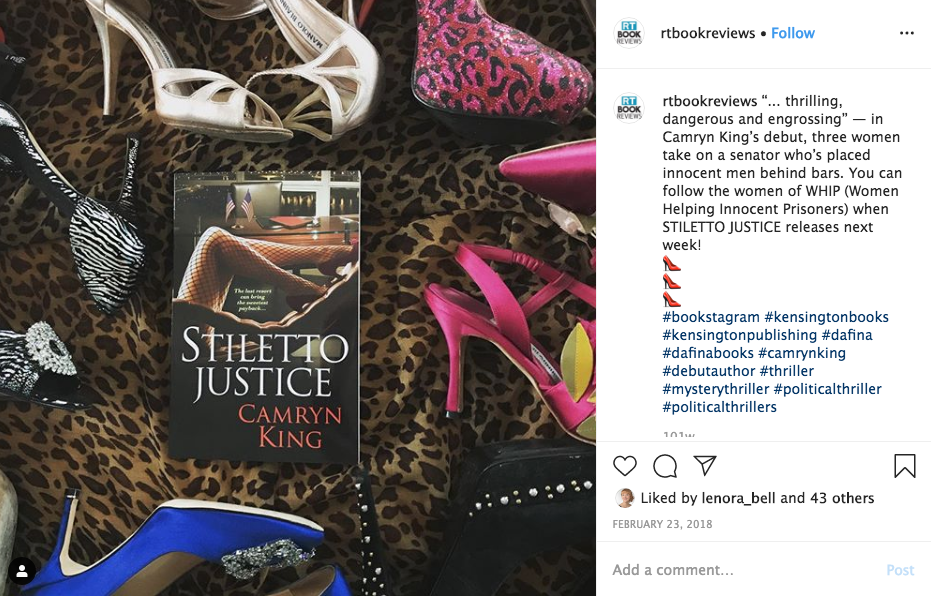Click the Post comment button
Image resolution: width=931 pixels, height=596 pixels.
tap(900, 570)
